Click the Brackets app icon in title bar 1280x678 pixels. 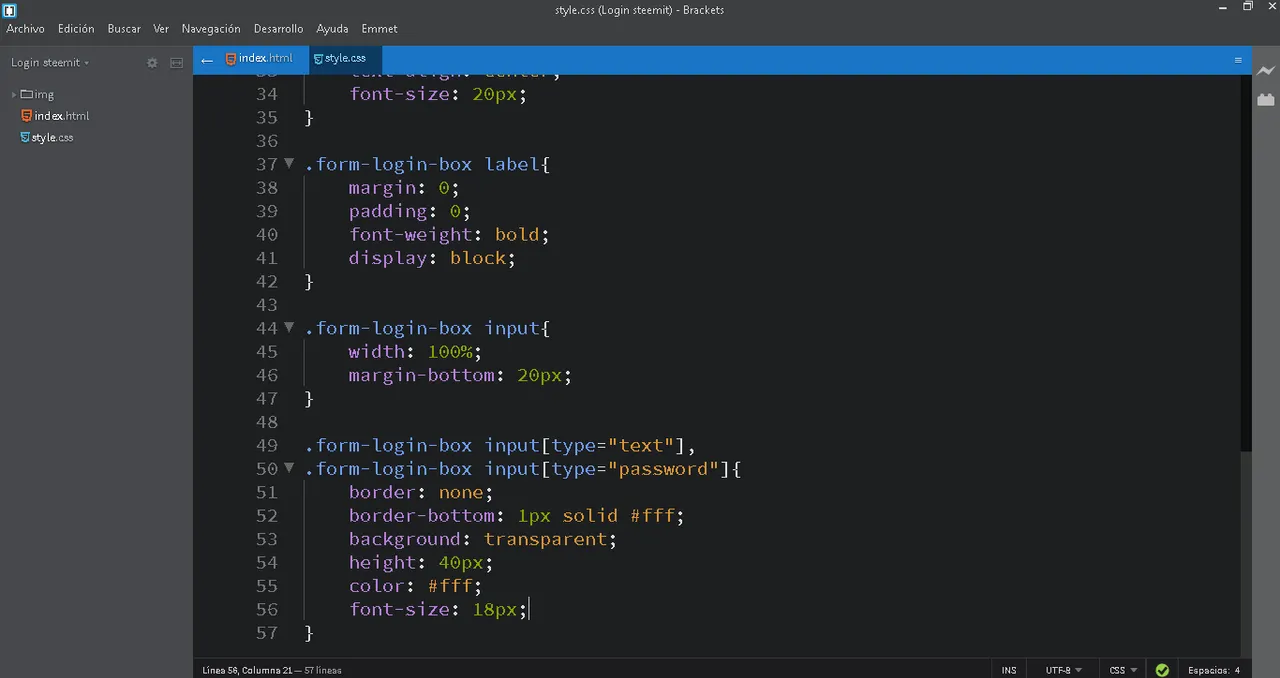pos(10,10)
